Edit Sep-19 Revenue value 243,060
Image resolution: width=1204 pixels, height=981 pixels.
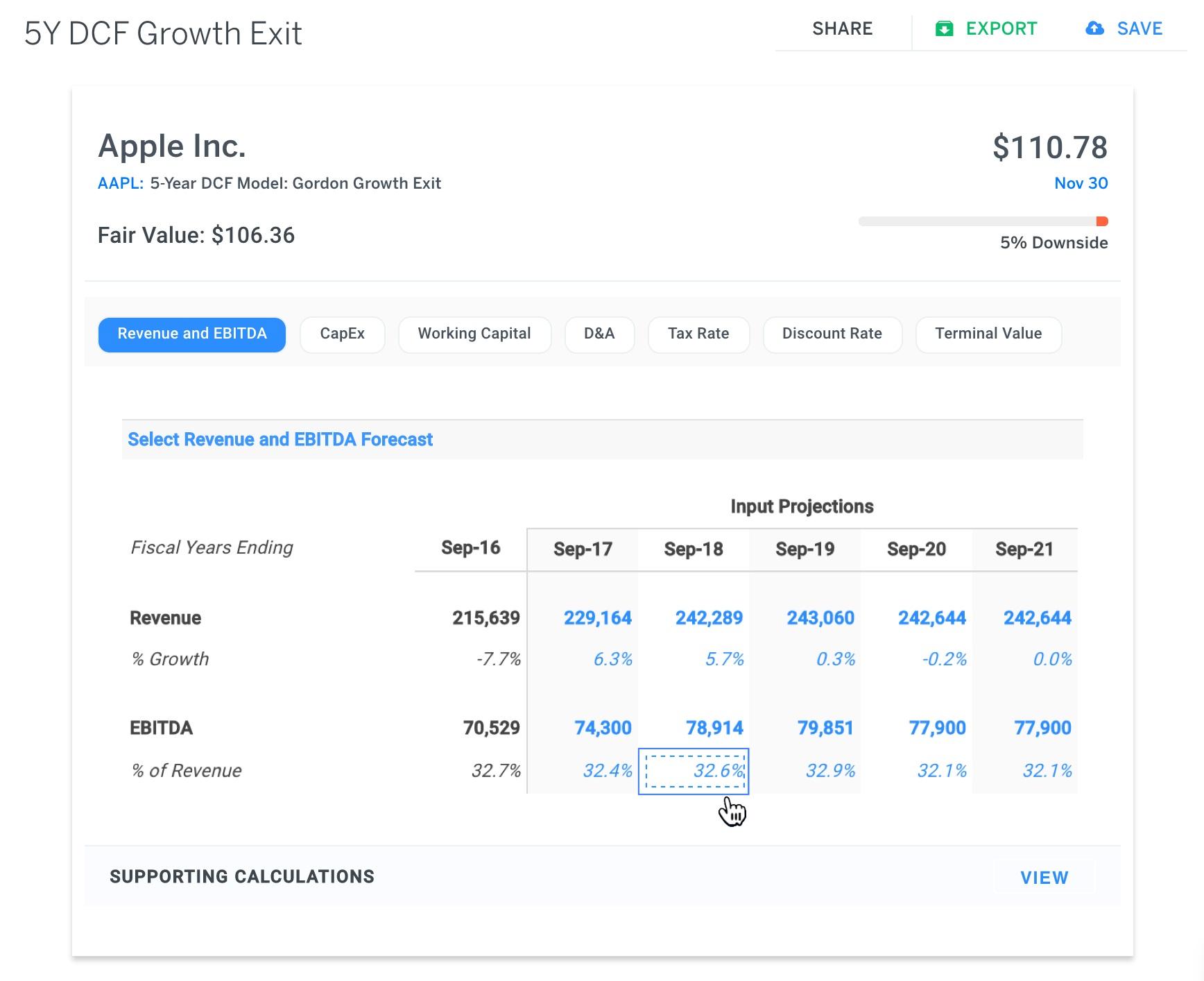click(820, 618)
